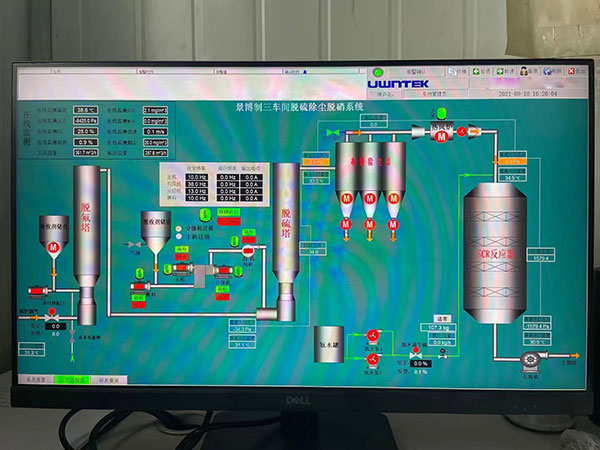The image size is (600, 450).
Task: Click the green indicator lamp above the fan
Action: pyautogui.click(x=441, y=115)
